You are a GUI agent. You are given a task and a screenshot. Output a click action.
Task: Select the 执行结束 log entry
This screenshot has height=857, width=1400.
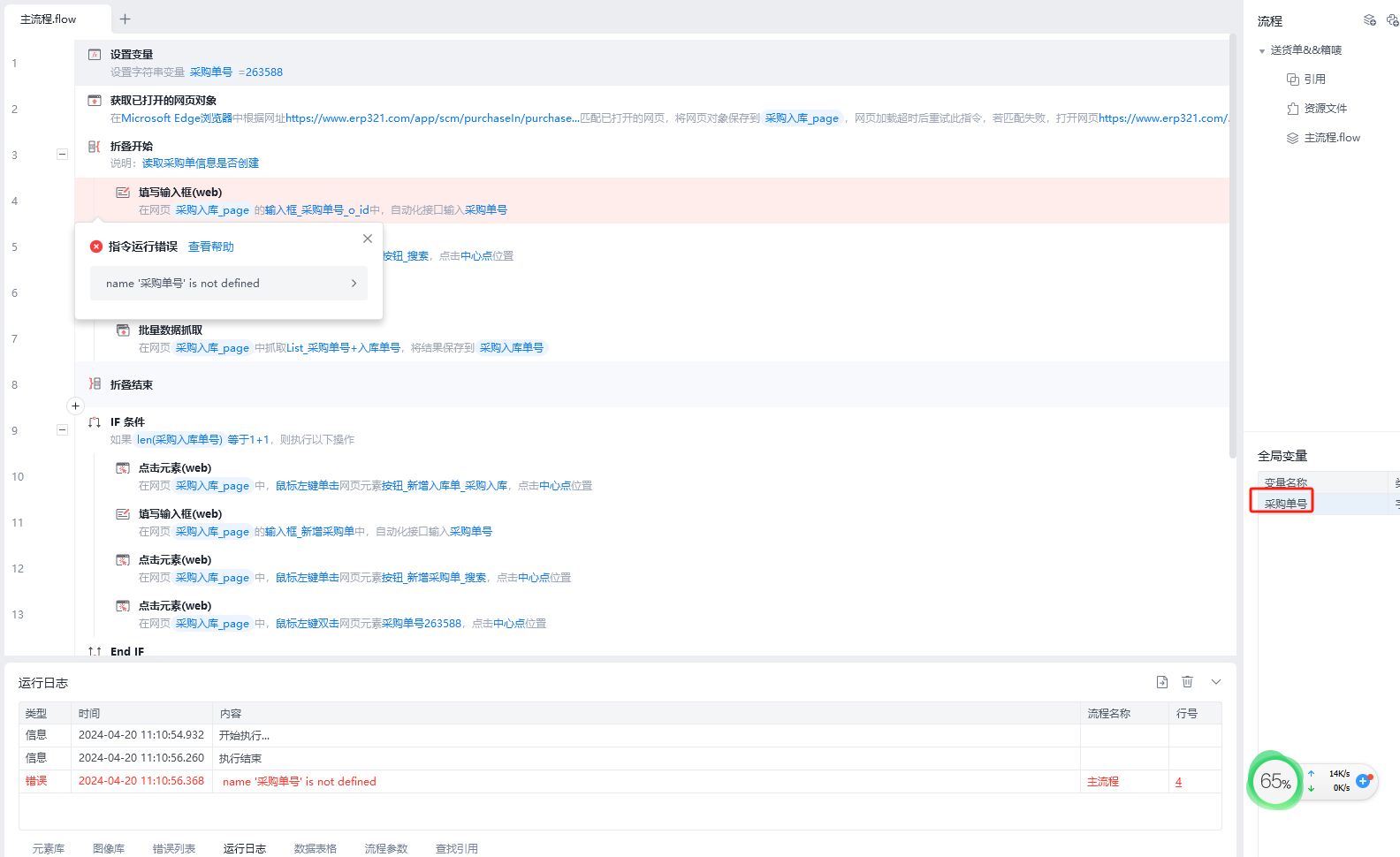tap(240, 759)
